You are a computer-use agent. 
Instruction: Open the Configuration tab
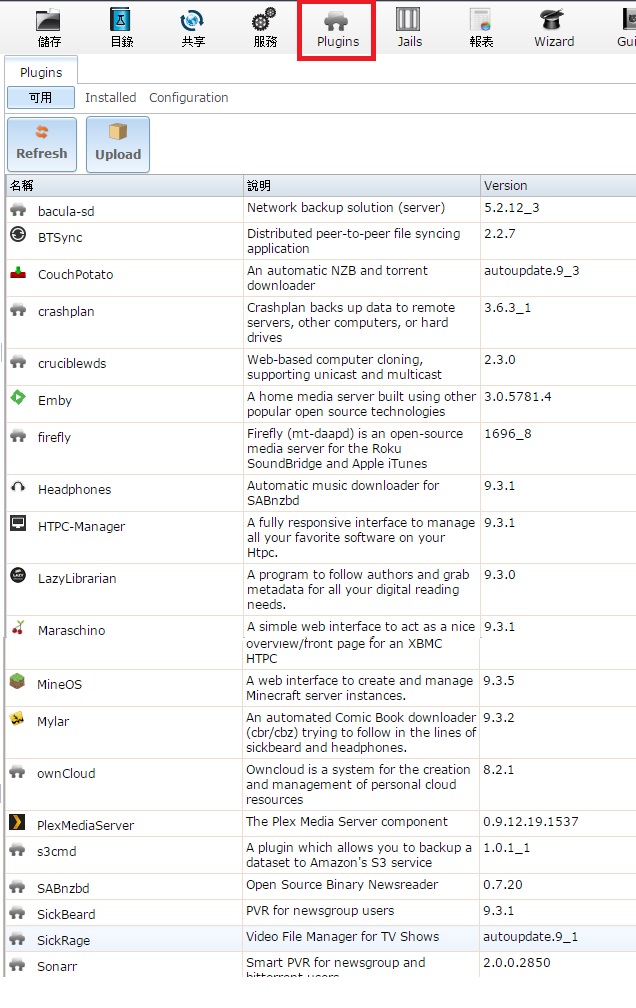point(188,98)
